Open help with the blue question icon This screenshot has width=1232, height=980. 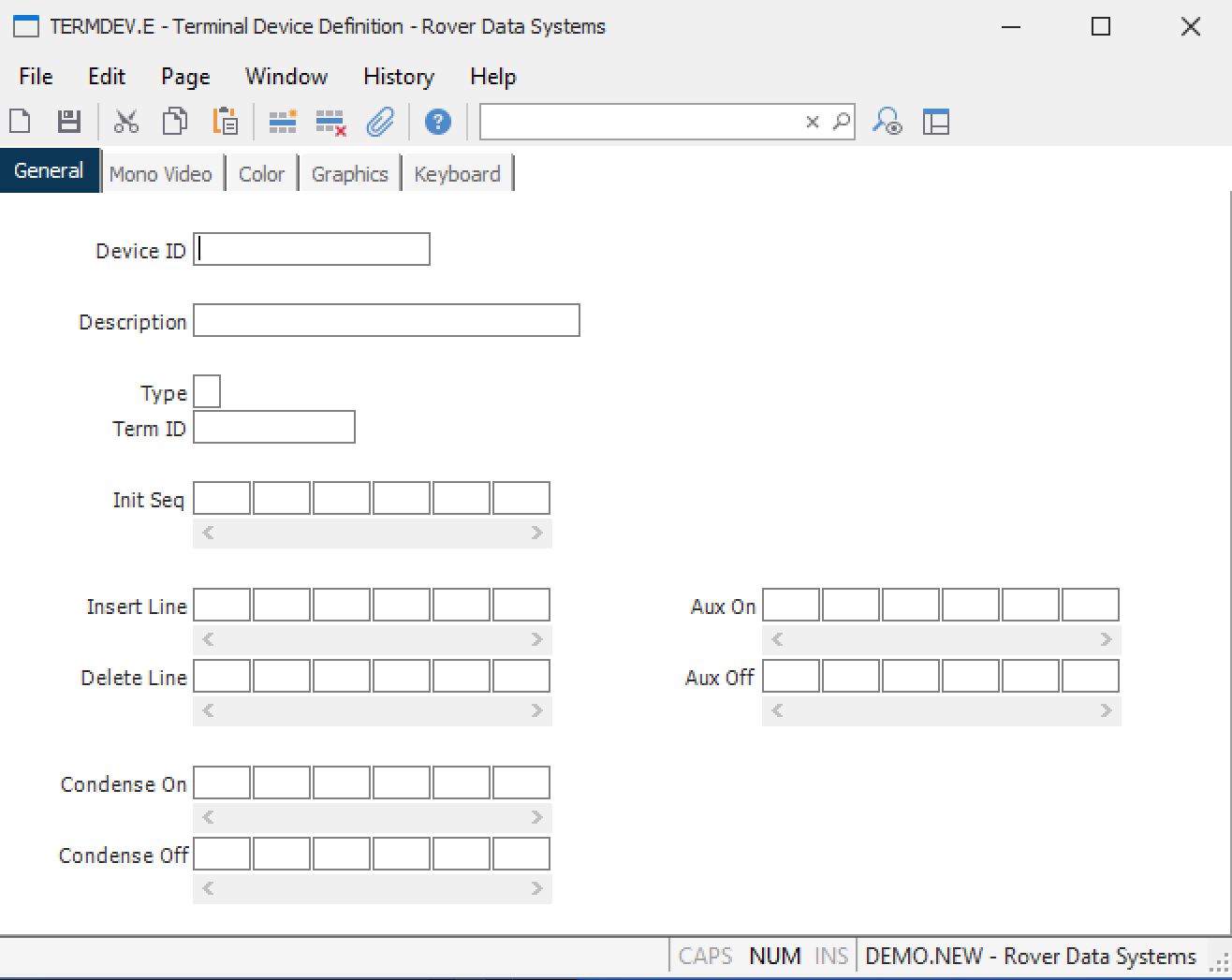[x=437, y=122]
